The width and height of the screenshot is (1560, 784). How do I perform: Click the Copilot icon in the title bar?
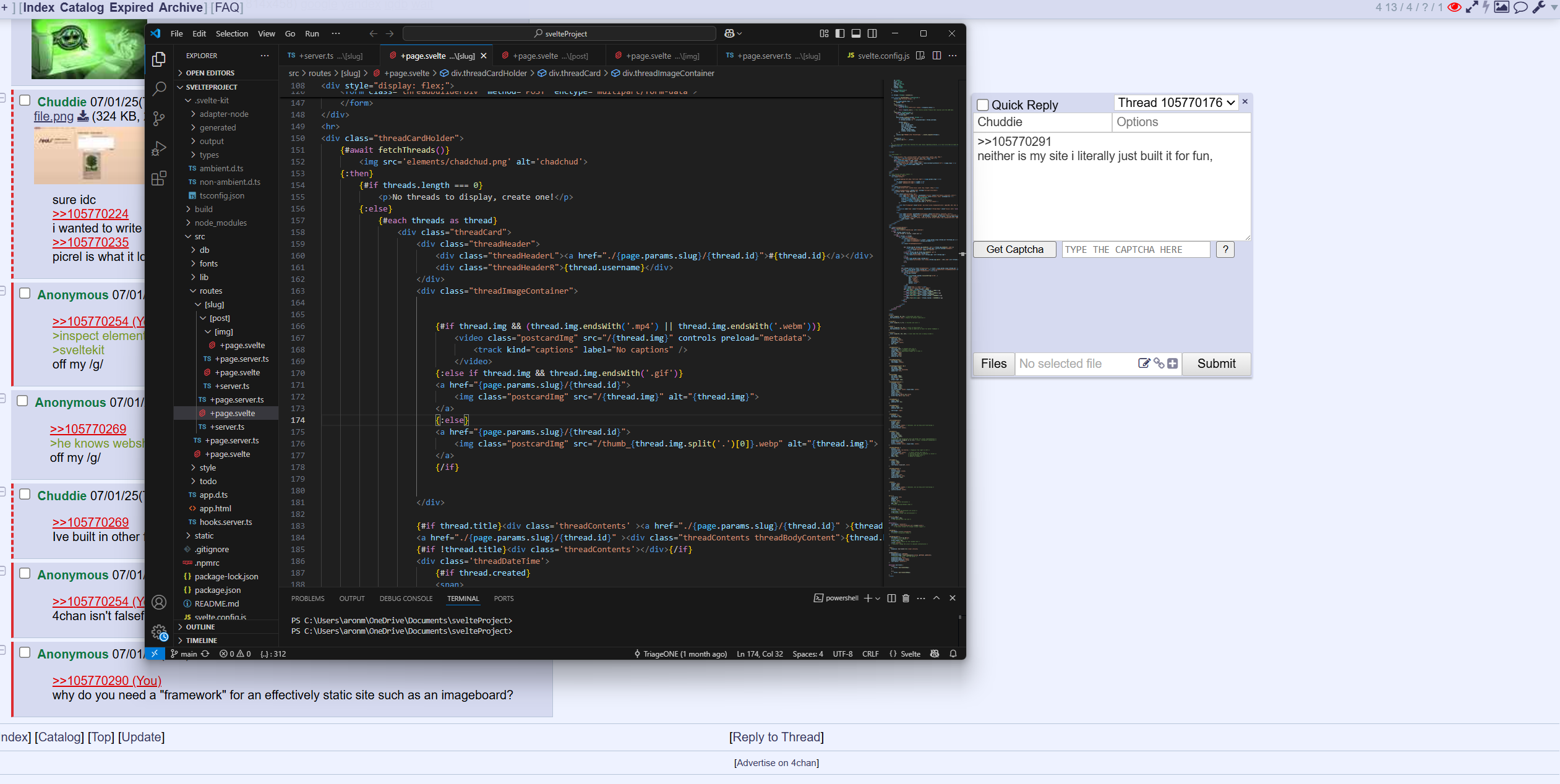click(729, 33)
